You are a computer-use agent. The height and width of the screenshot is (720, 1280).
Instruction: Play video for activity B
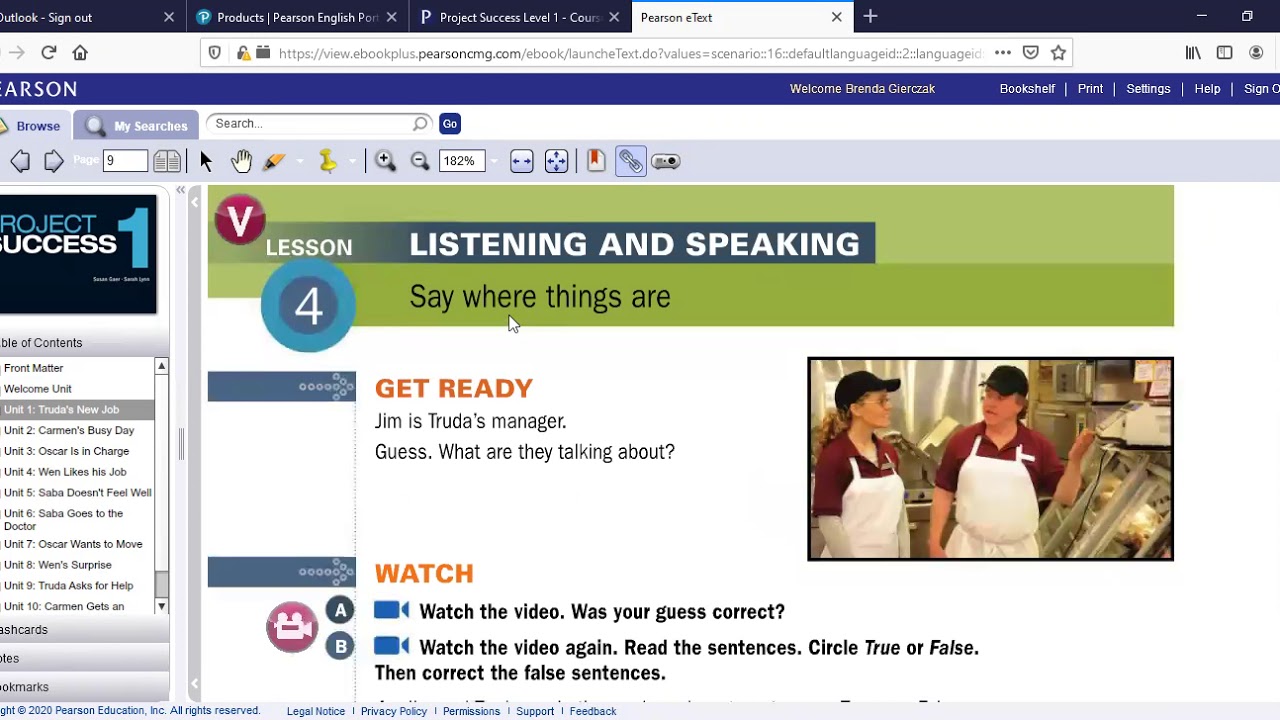click(392, 646)
